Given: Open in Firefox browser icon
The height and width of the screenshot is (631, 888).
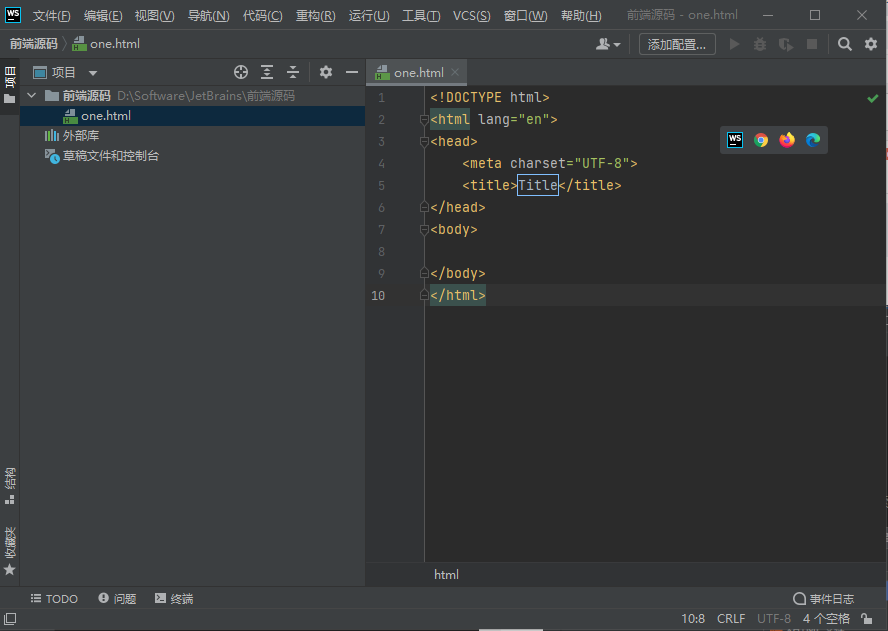Looking at the screenshot, I should [x=787, y=140].
